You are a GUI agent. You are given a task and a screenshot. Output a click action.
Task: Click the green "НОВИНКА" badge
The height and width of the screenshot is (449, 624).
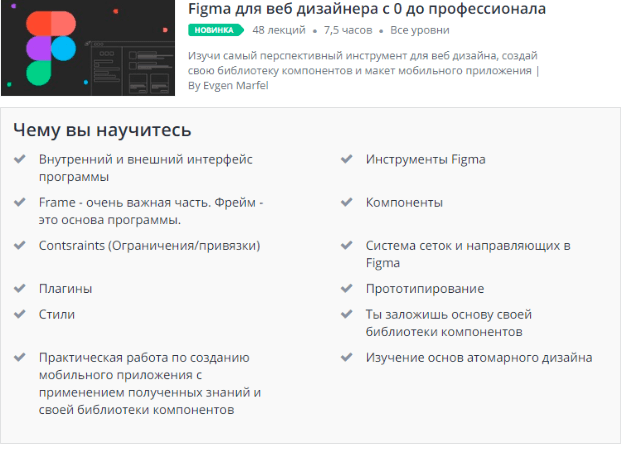[x=216, y=30]
